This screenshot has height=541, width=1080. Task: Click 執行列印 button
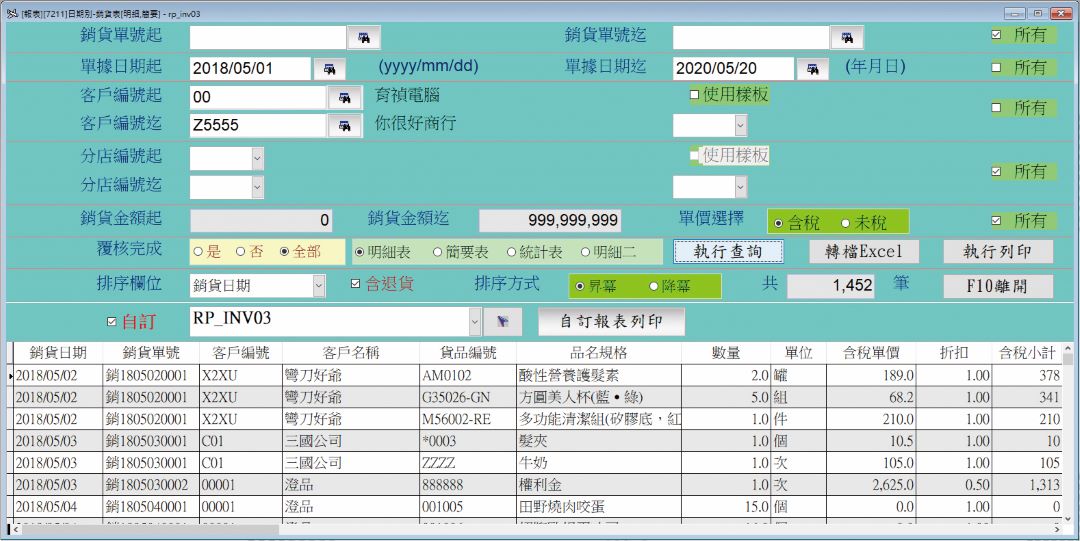tap(998, 252)
